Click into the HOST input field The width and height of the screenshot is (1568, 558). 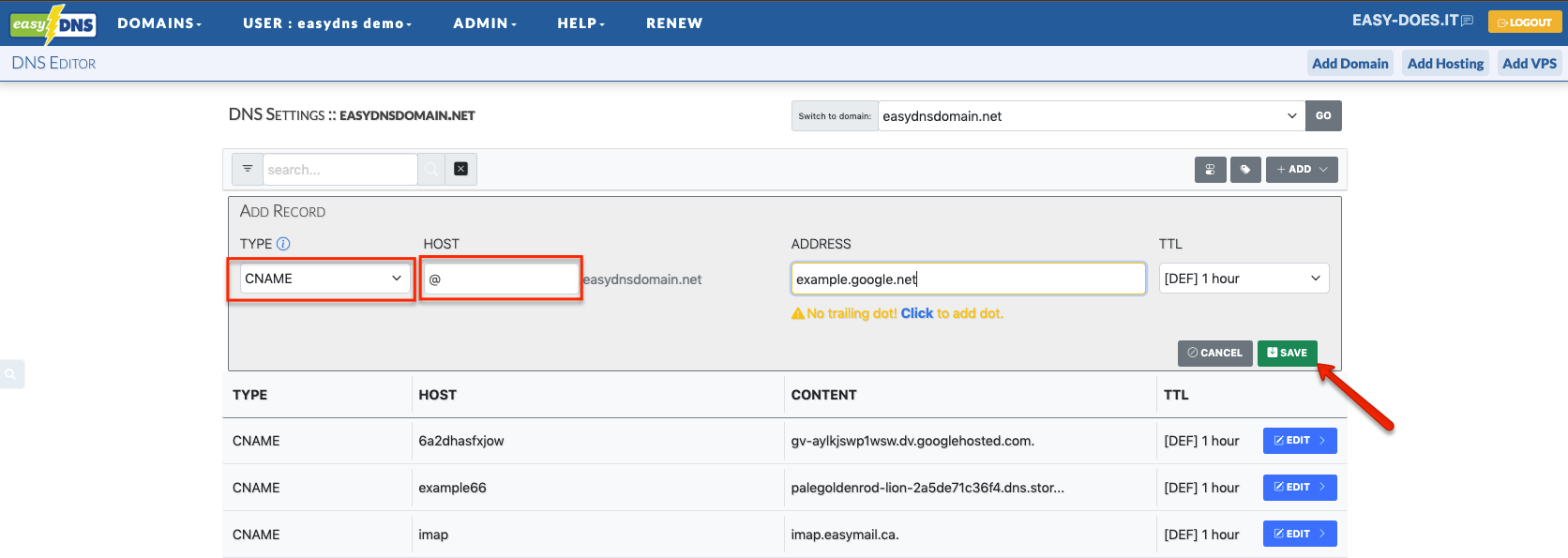[x=501, y=279]
